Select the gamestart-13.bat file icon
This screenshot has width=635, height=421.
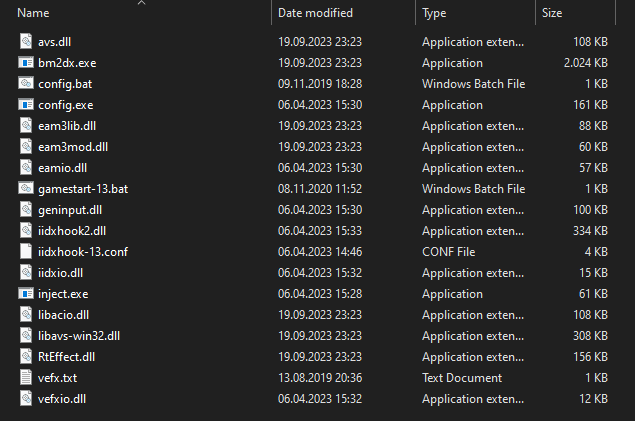27,189
